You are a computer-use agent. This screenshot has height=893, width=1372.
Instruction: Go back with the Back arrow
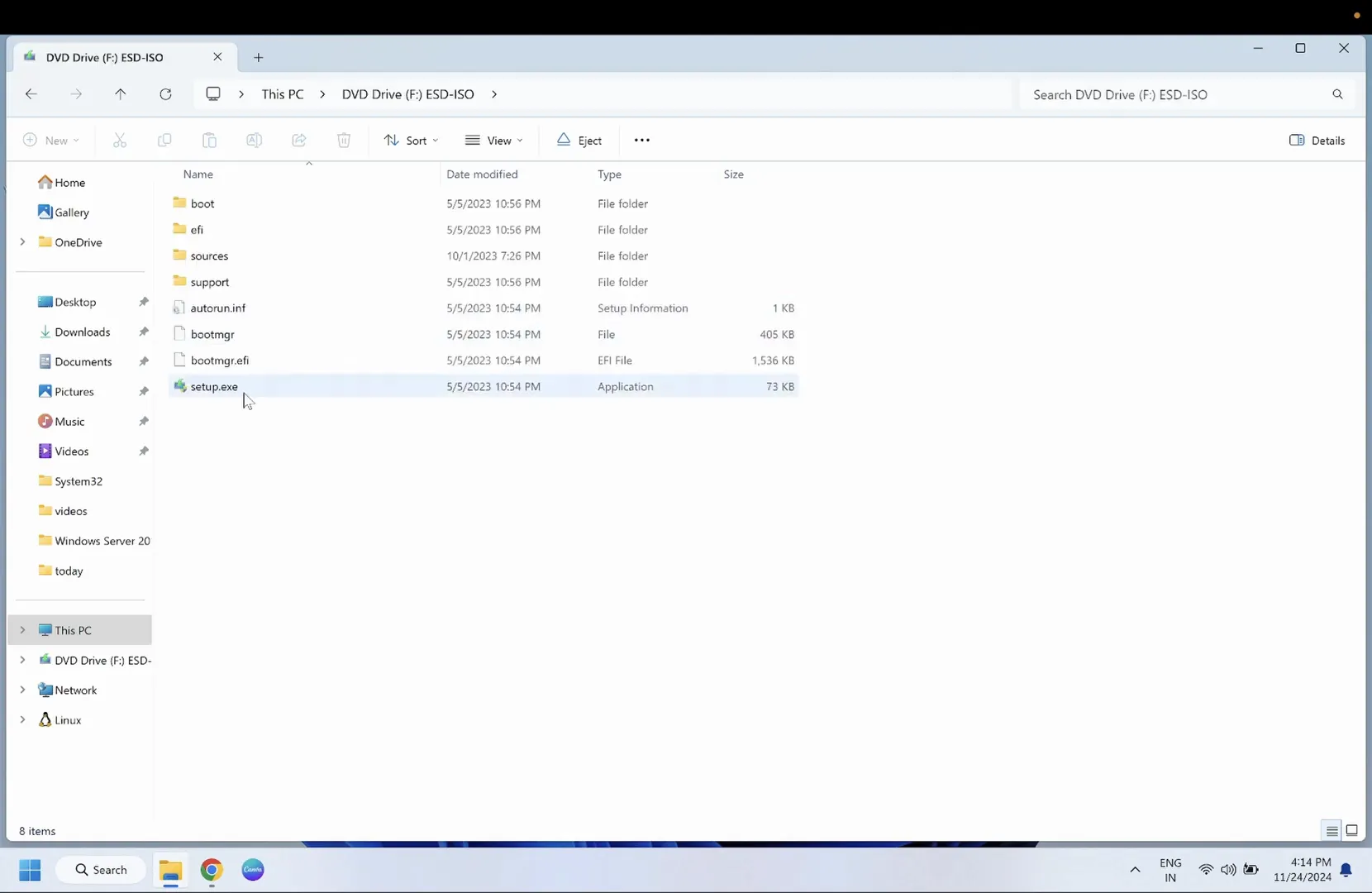click(x=31, y=94)
